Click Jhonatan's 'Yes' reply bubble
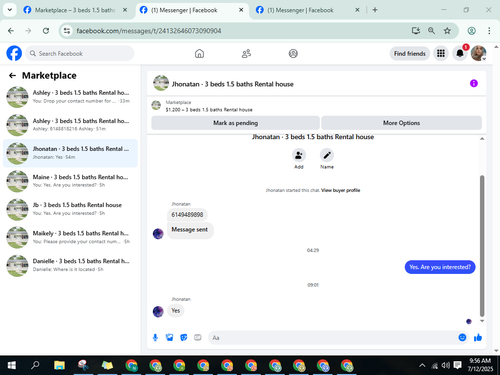This screenshot has height=375, width=500. coord(176,311)
